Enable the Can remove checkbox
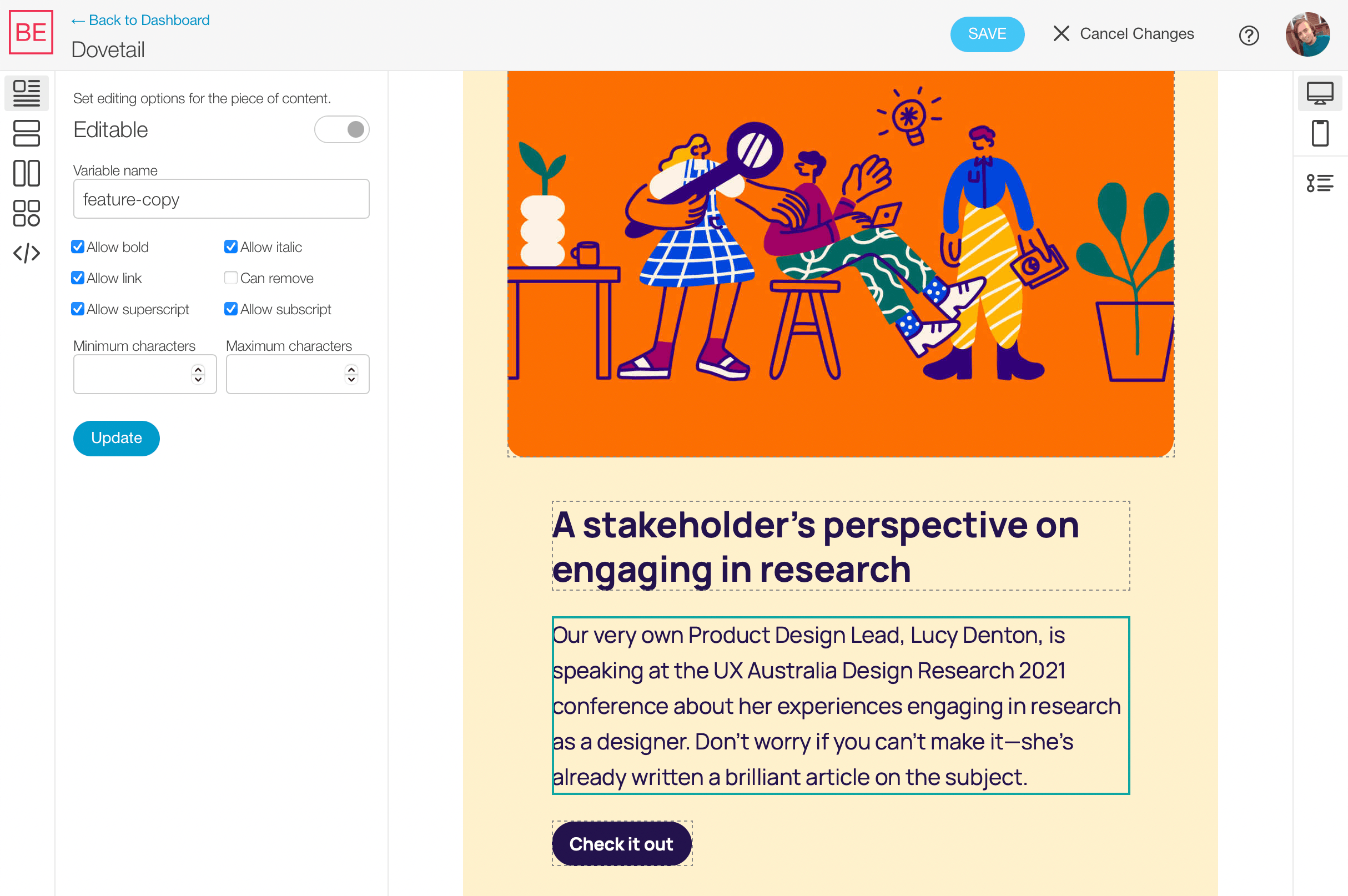 point(231,278)
